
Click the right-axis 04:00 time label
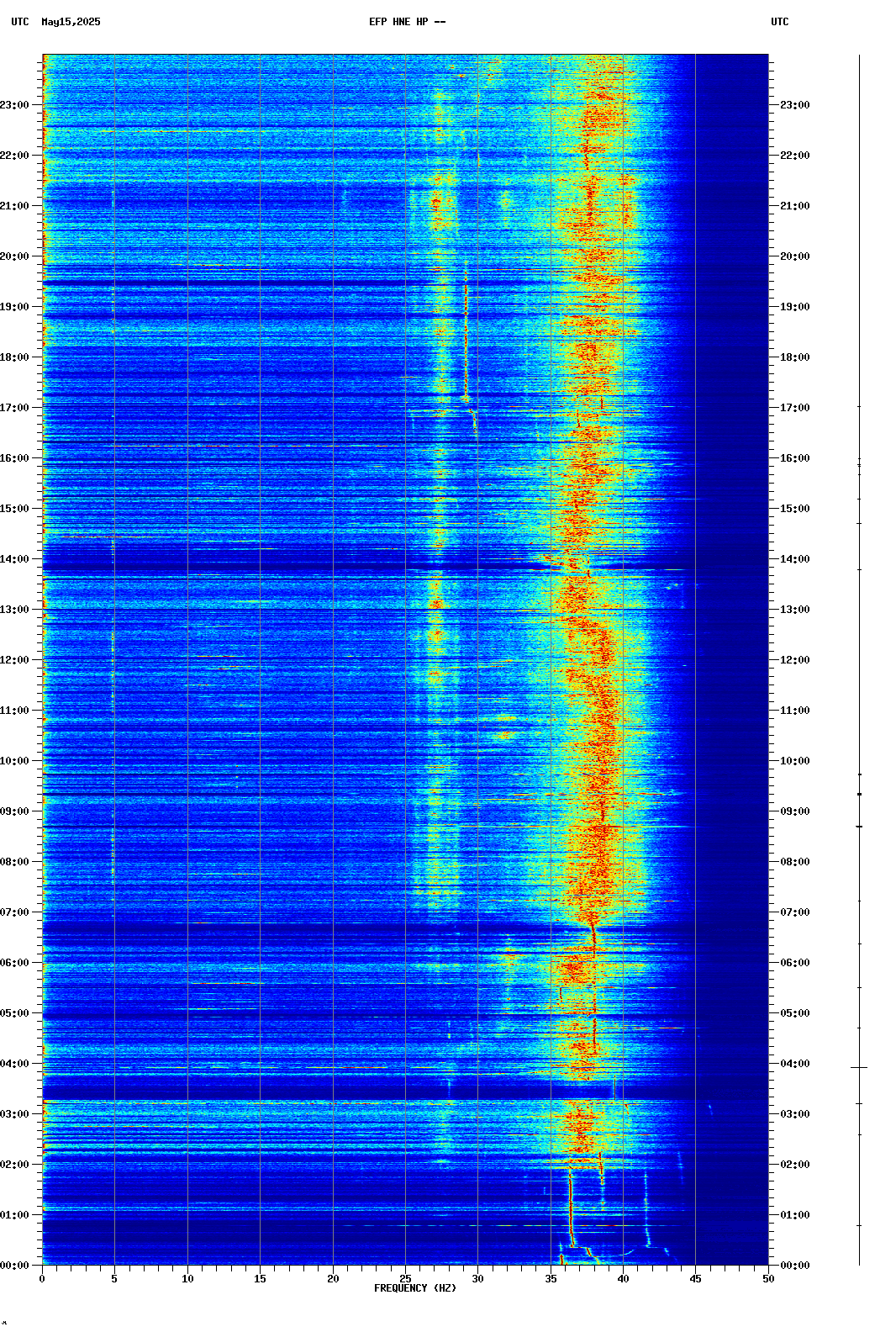795,1064
